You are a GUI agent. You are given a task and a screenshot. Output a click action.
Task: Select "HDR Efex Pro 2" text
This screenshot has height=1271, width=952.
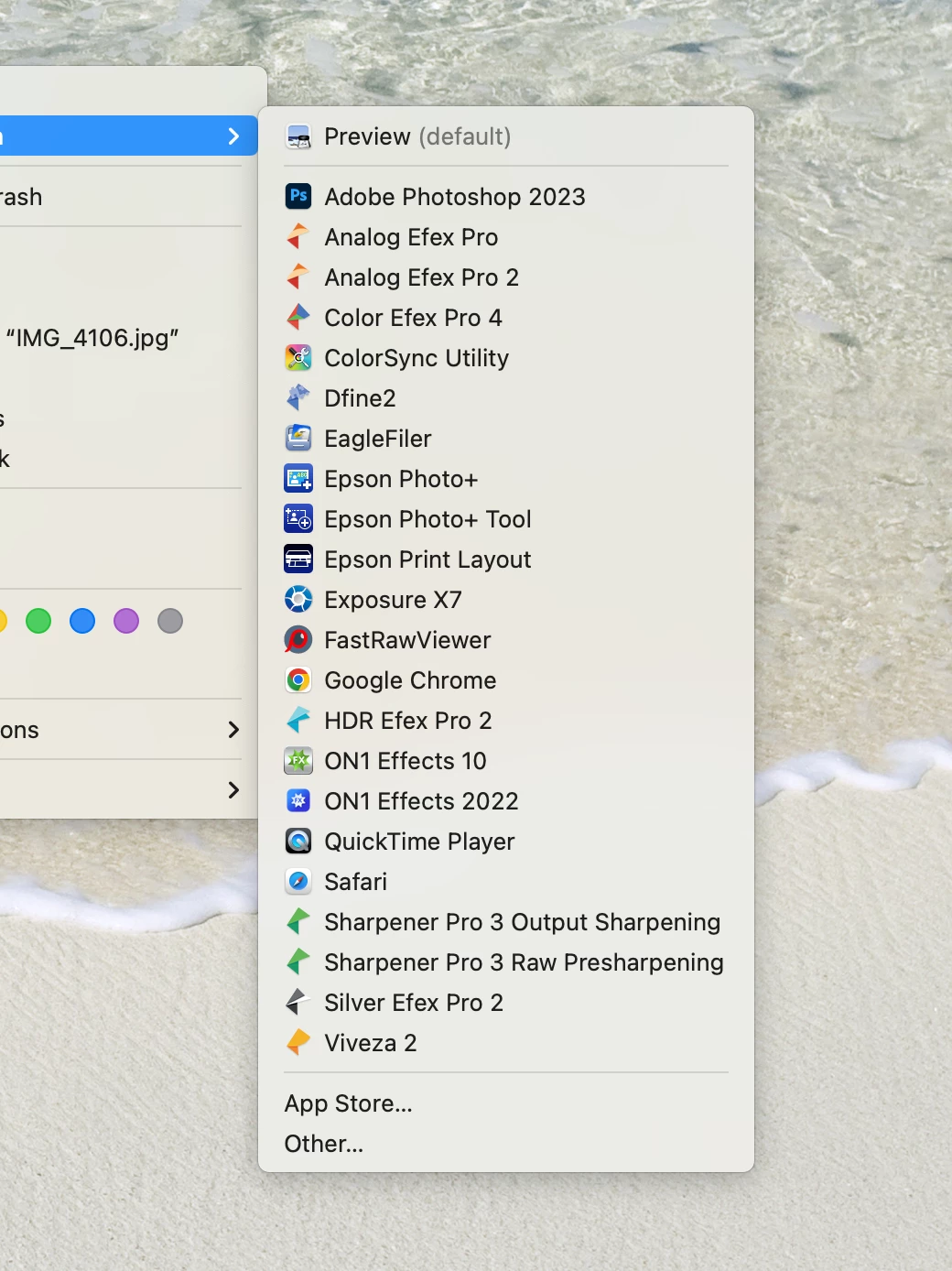coord(408,721)
